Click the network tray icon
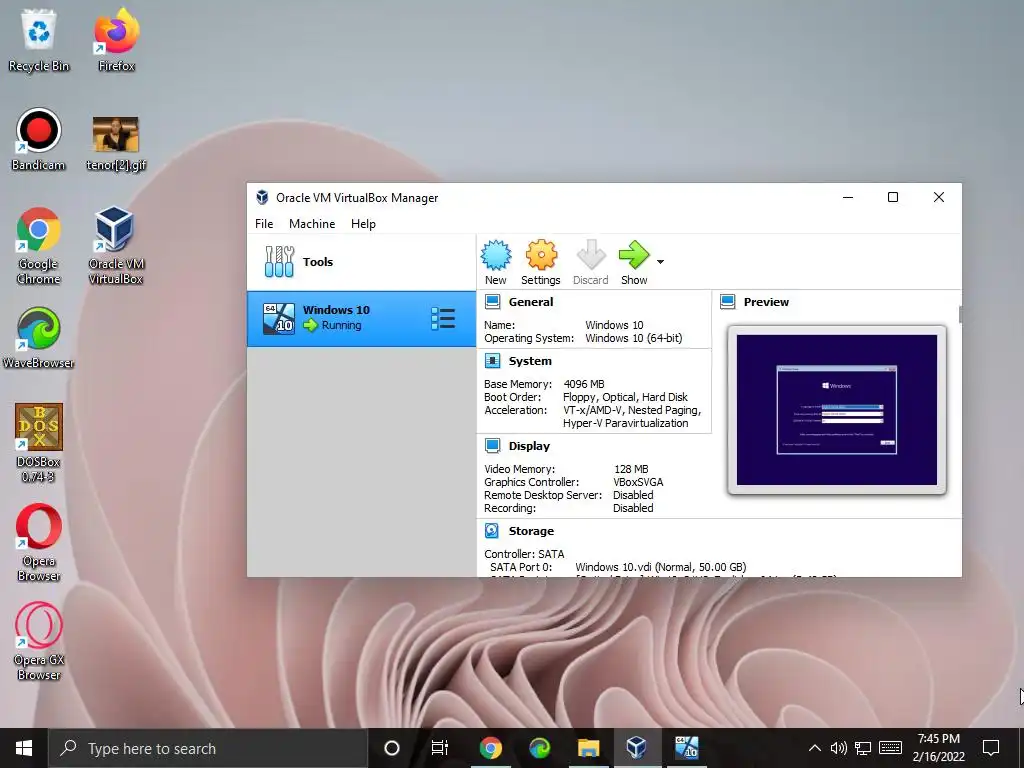 click(863, 748)
